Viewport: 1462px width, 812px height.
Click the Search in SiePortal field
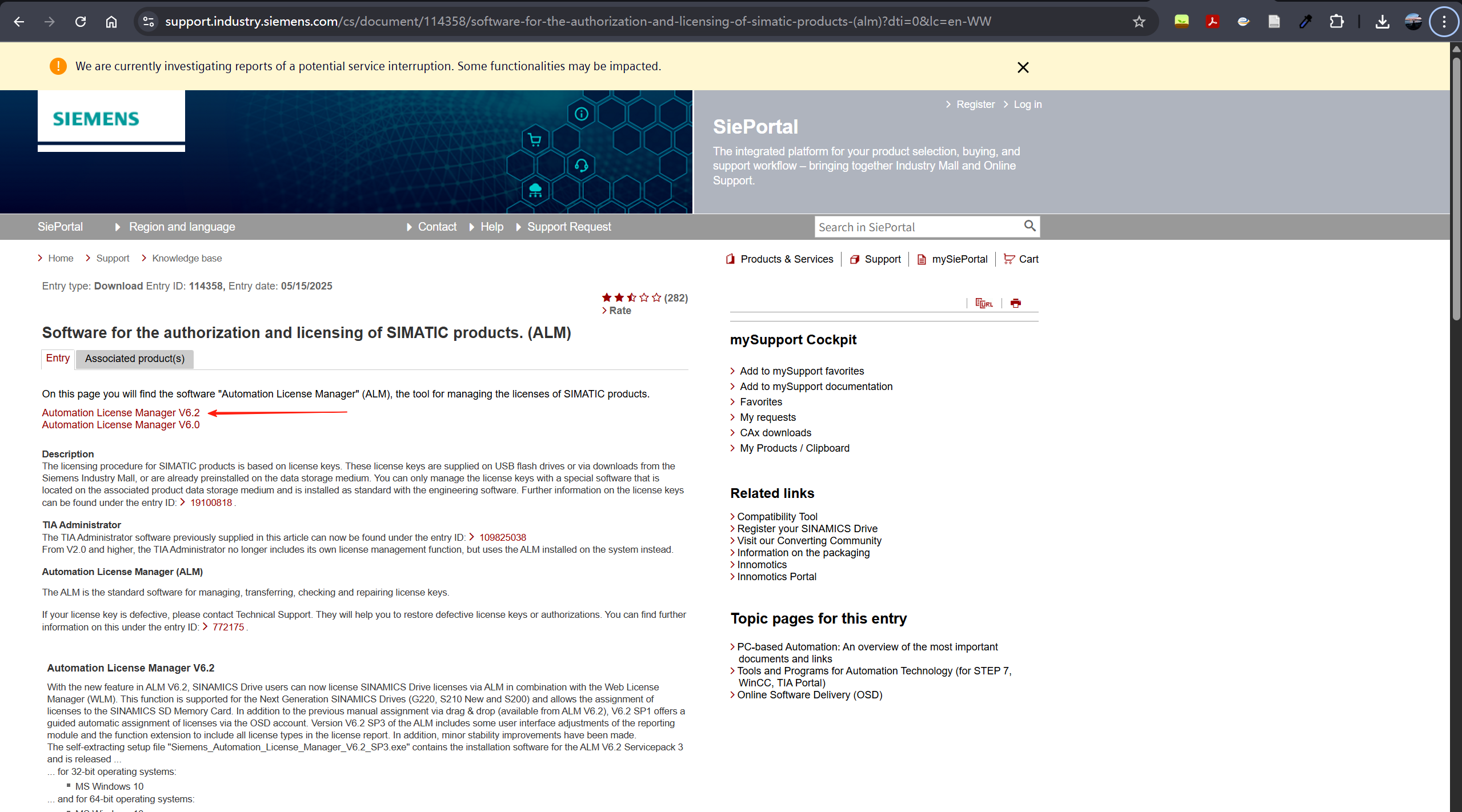[917, 227]
